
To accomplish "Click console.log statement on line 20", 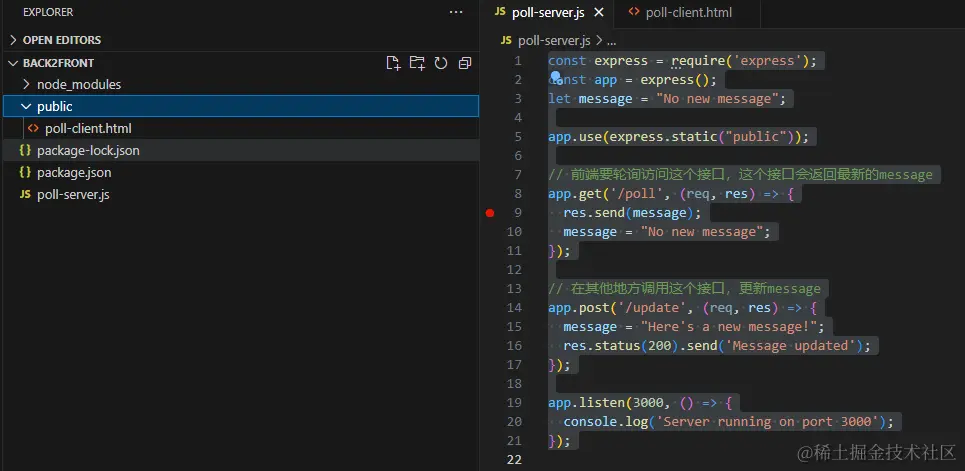I will (x=728, y=422).
